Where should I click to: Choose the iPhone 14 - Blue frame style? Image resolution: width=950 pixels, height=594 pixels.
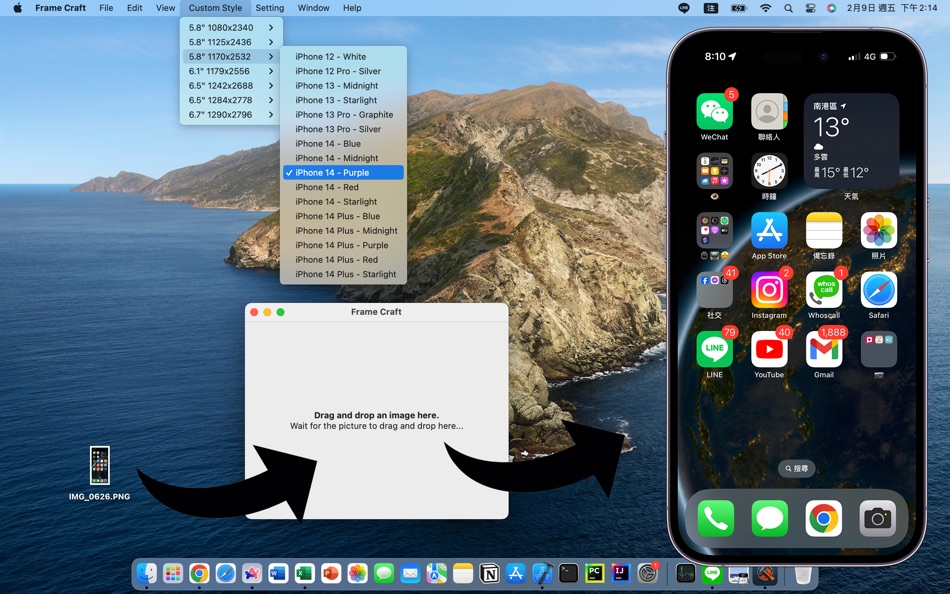click(343, 143)
